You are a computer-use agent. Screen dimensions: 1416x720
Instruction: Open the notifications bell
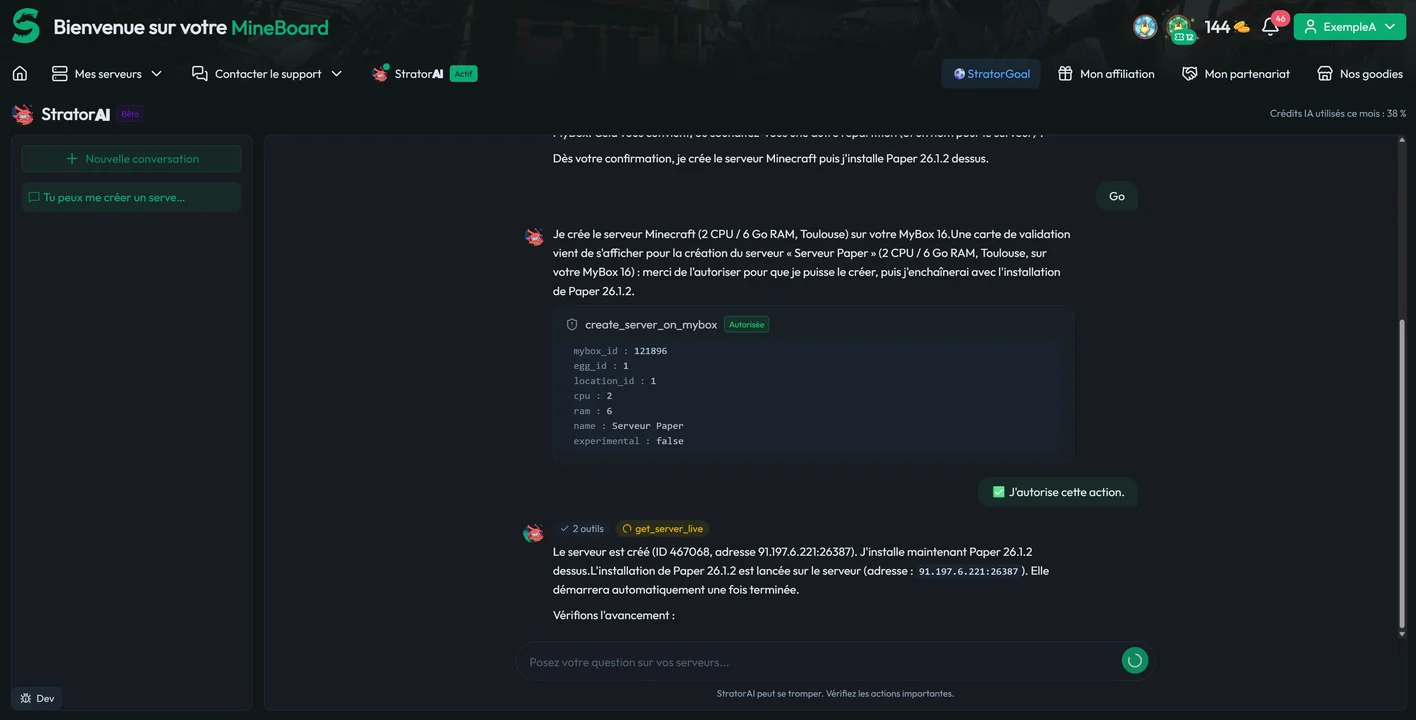[1270, 27]
